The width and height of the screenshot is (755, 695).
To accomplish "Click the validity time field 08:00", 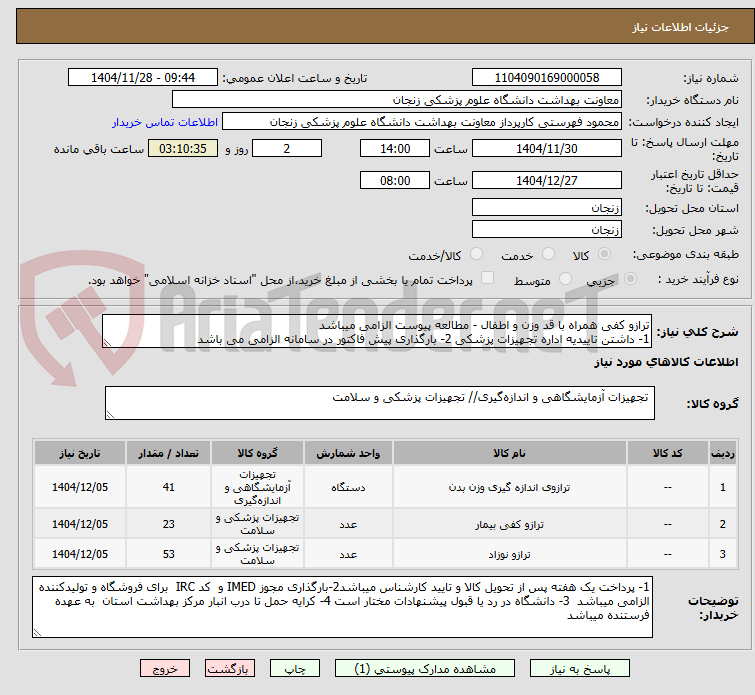I will tap(395, 180).
